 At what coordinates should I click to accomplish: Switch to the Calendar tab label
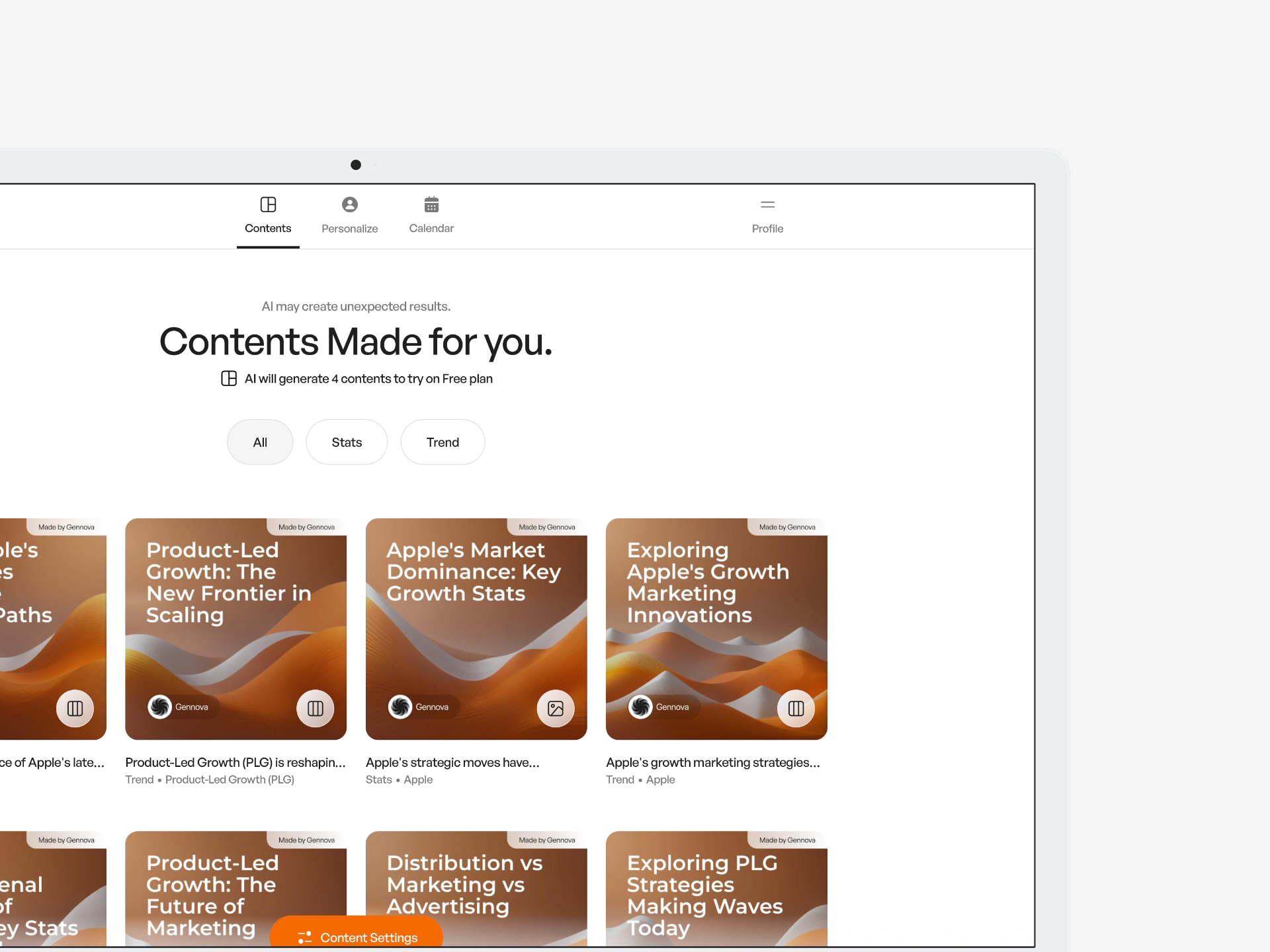click(x=431, y=229)
